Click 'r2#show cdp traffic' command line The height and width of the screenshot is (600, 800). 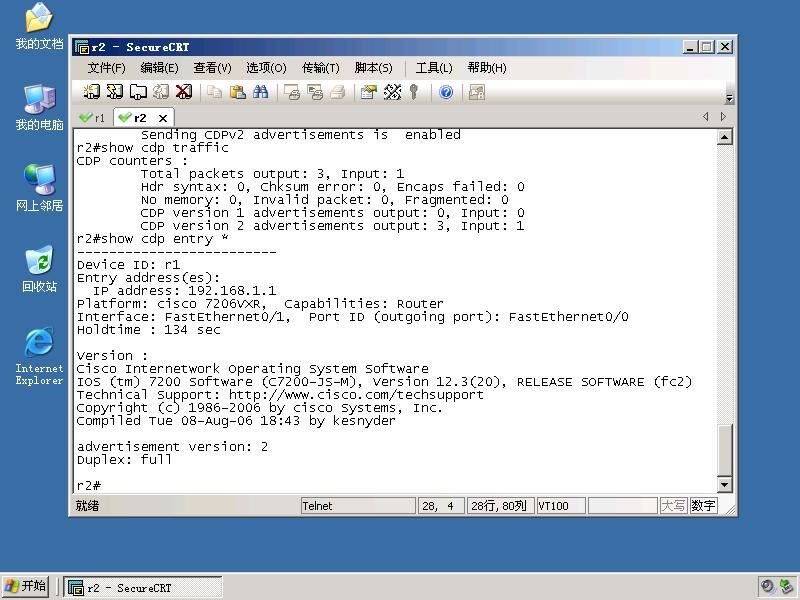[x=153, y=148]
